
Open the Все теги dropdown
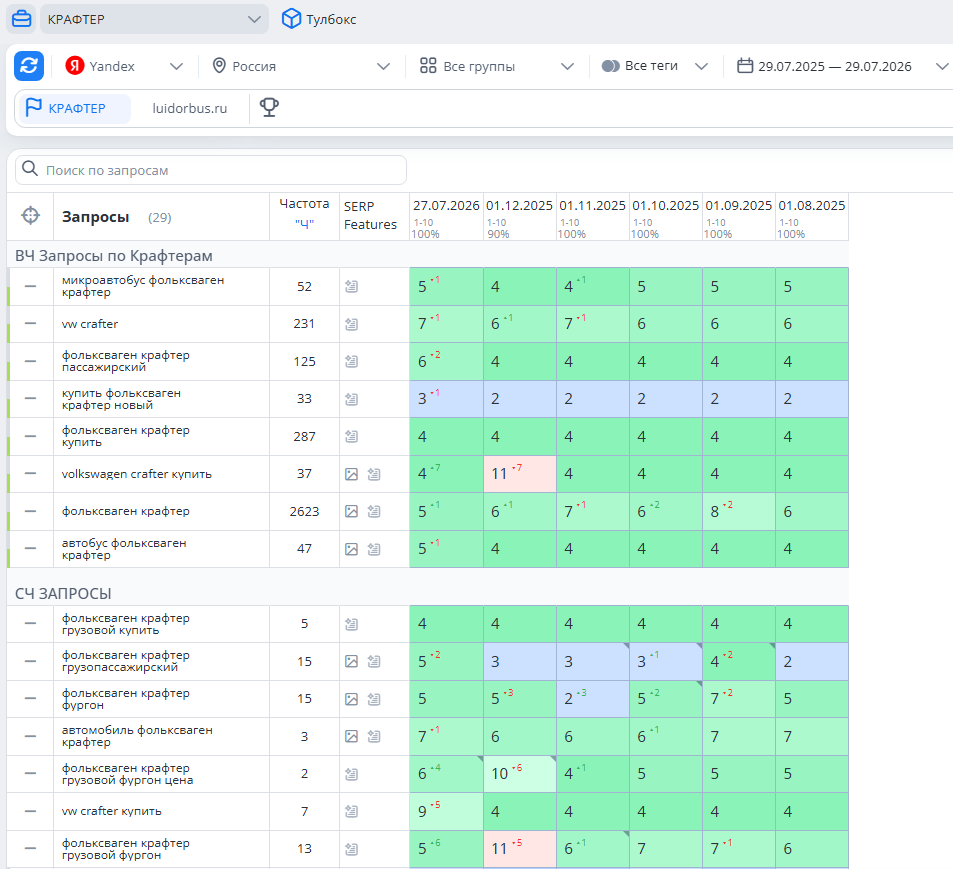click(655, 66)
